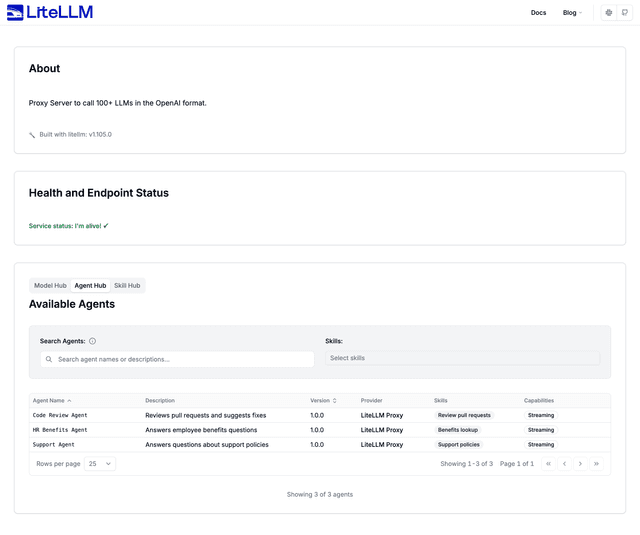The image size is (640, 535).
Task: Click version 1.0.0 in Code Review Agent row
Action: click(317, 415)
